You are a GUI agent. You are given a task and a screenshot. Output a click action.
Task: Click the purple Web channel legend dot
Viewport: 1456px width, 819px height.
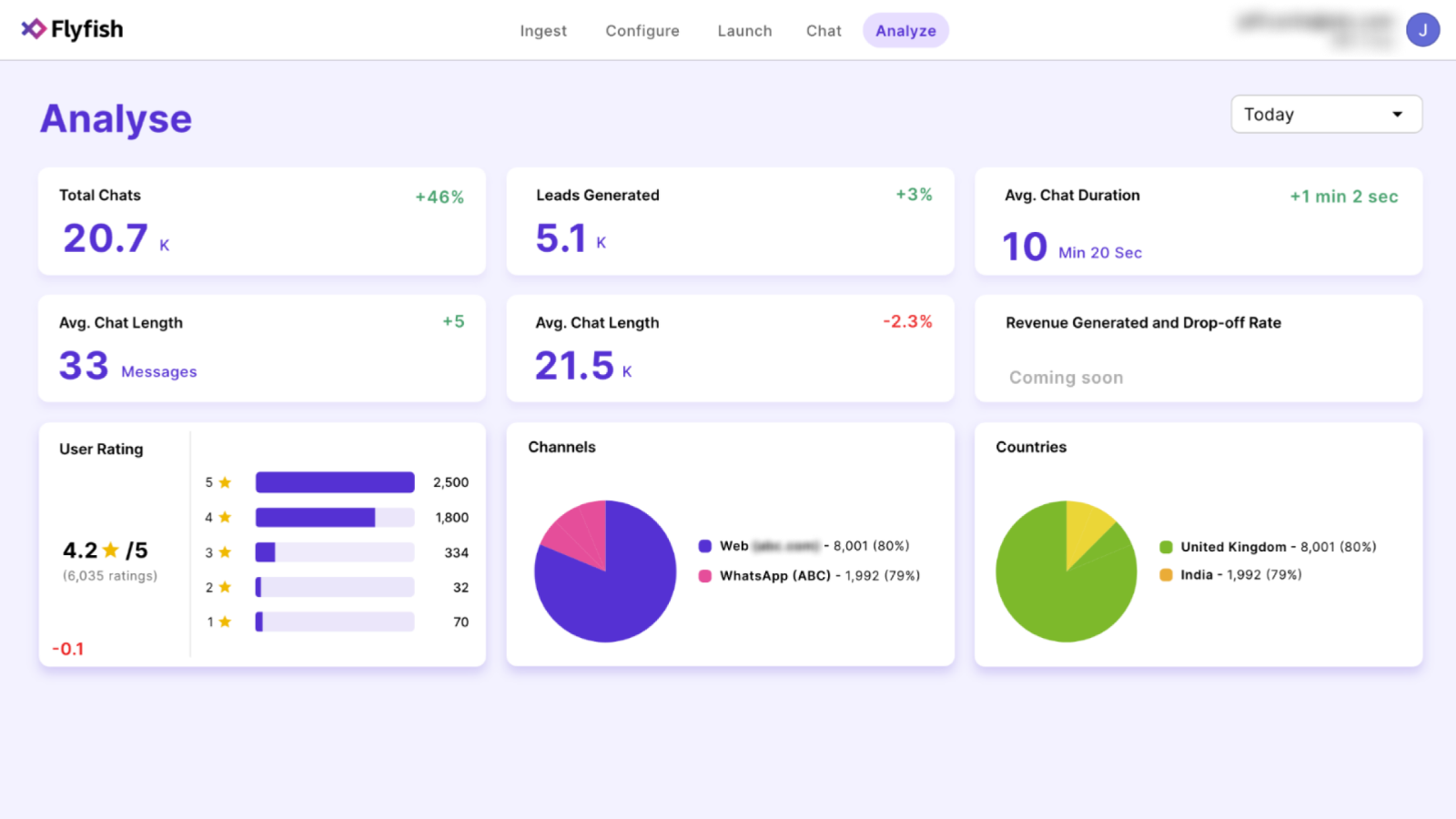(704, 546)
